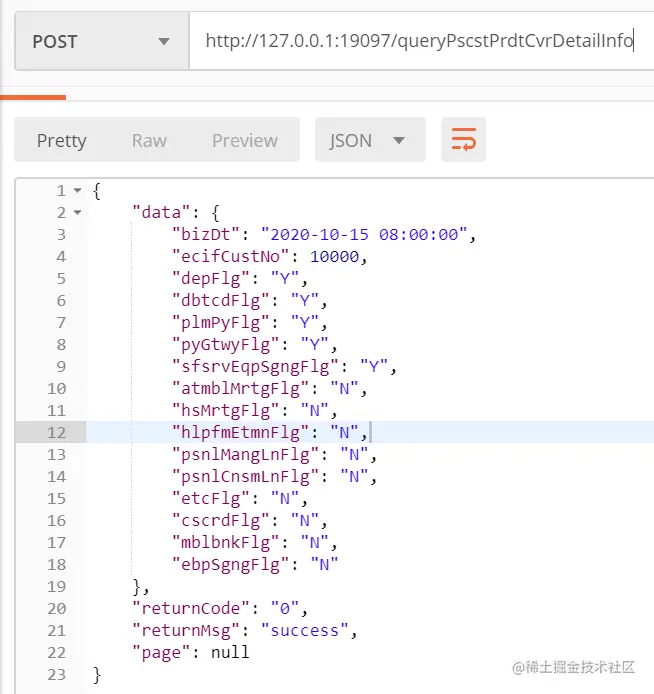Click the "pyGtwyFlg" key

pyautogui.click(x=226, y=345)
